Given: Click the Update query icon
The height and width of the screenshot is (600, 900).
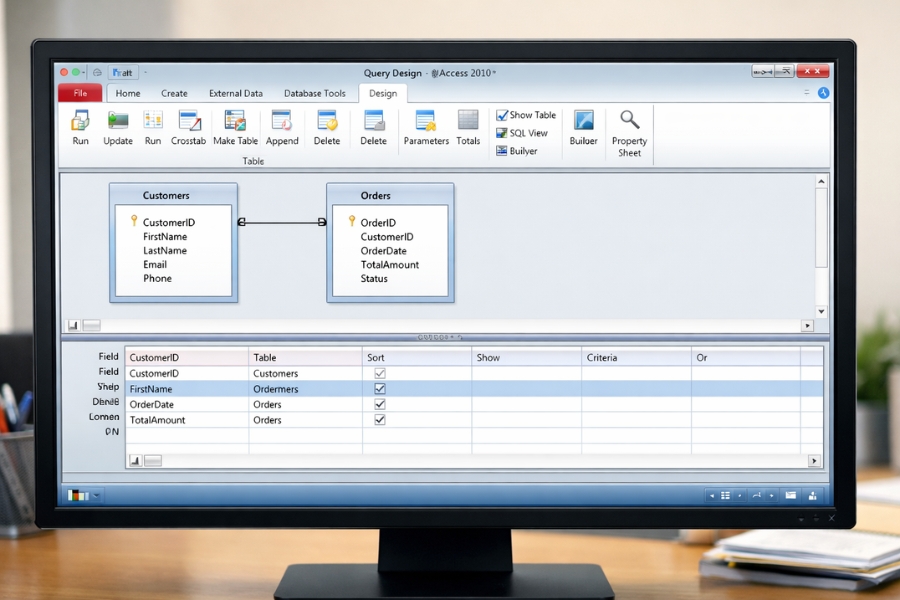Looking at the screenshot, I should (x=118, y=121).
